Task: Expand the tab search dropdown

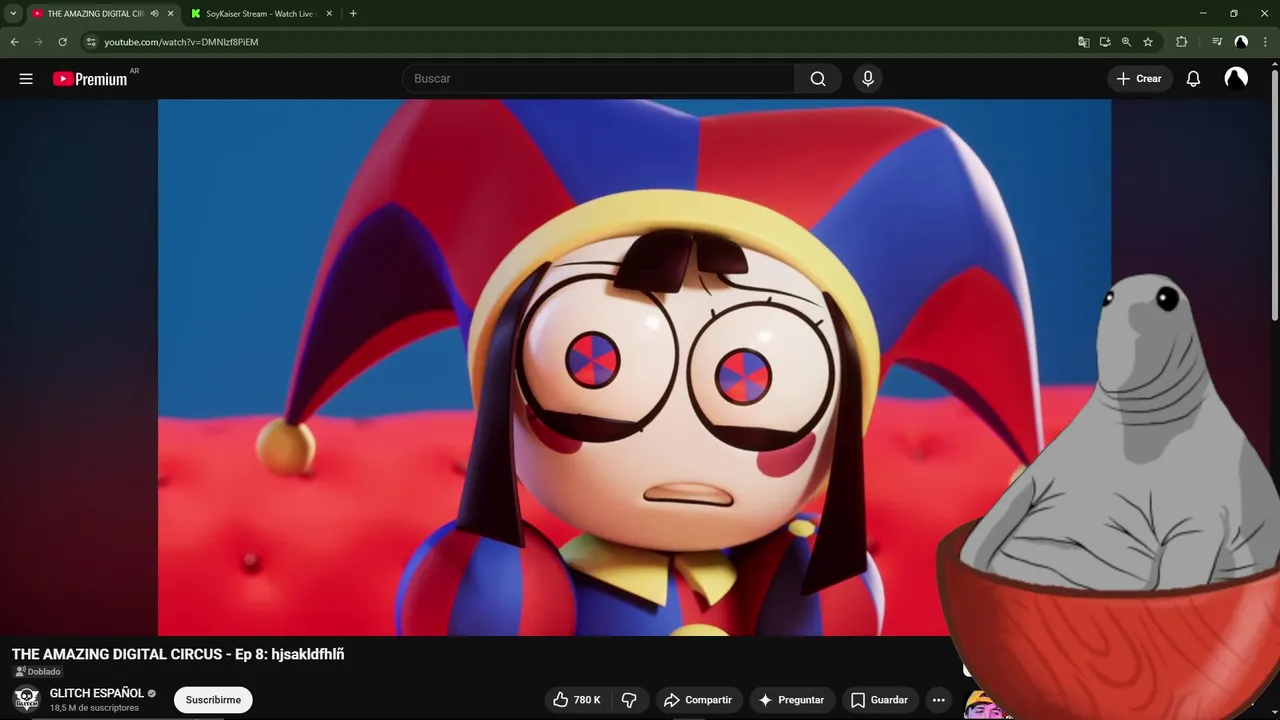Action: (13, 14)
